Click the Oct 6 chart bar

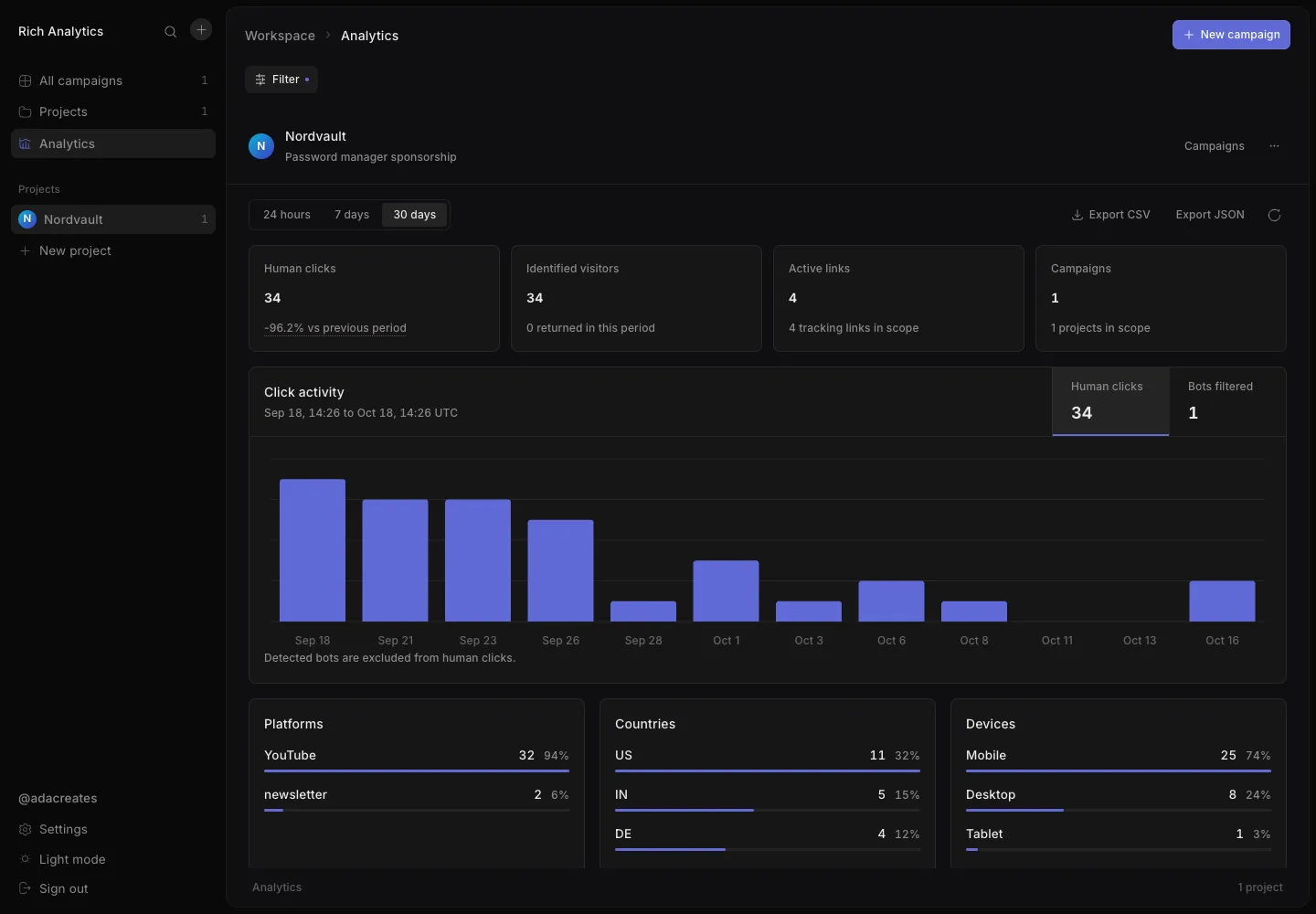pyautogui.click(x=891, y=600)
